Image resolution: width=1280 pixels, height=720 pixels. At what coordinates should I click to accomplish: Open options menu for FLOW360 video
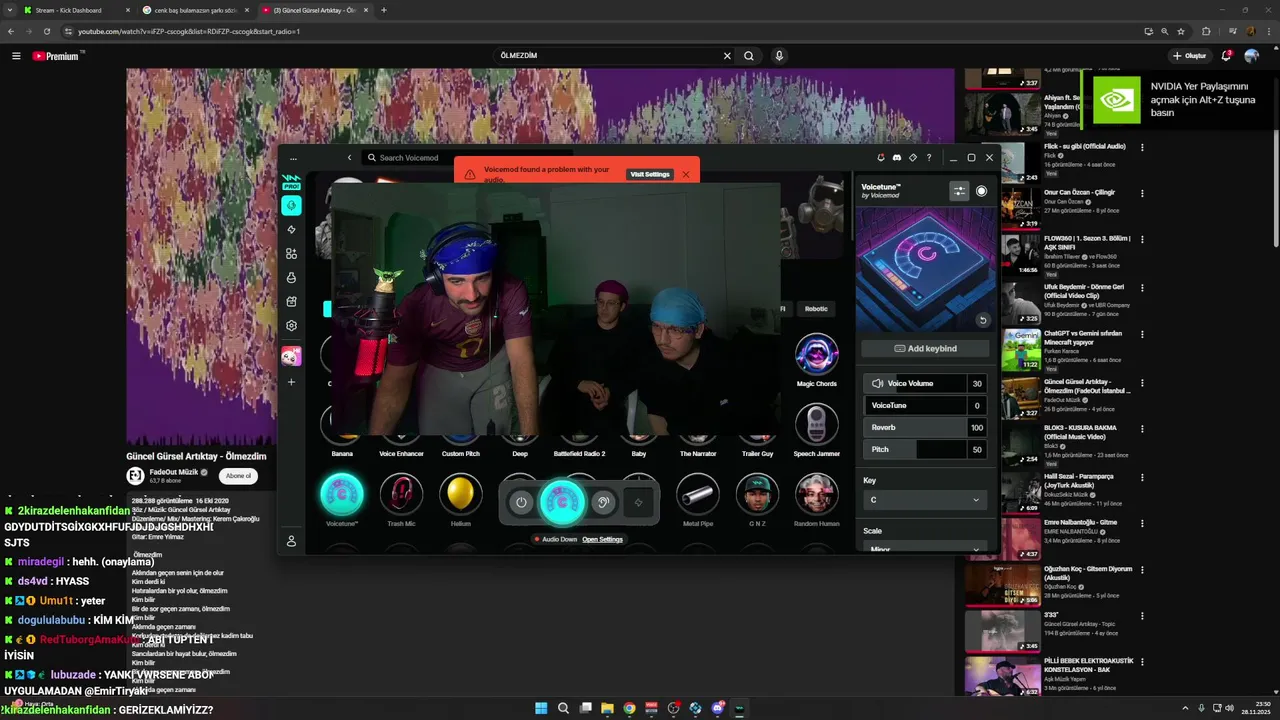click(x=1142, y=239)
